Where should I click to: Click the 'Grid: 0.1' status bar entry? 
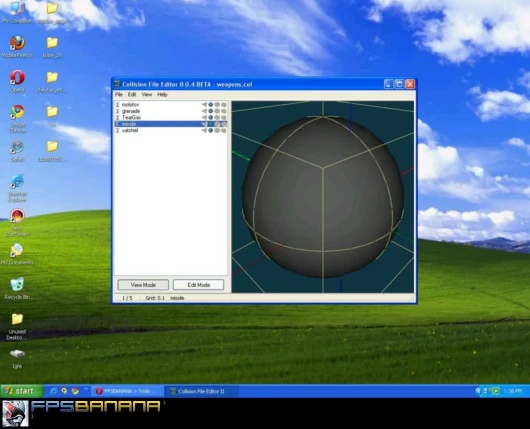155,298
